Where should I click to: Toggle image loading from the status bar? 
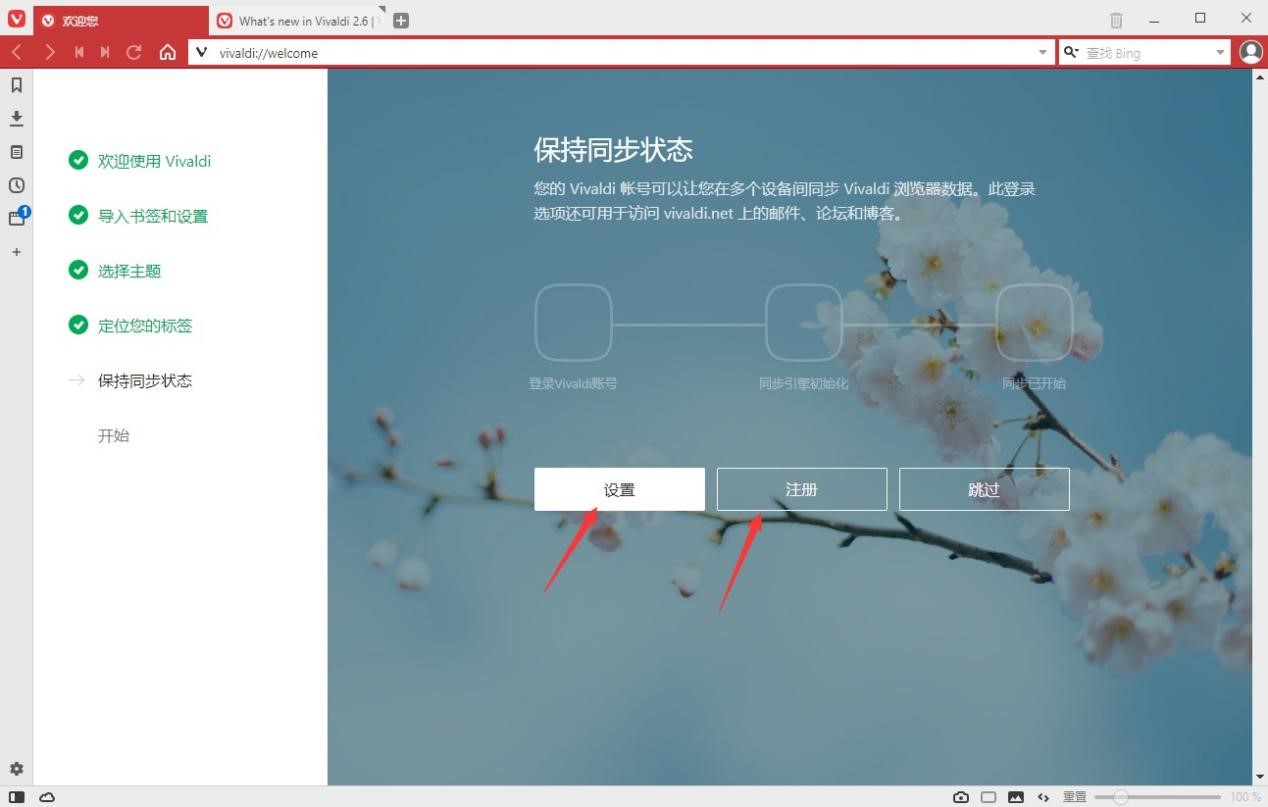point(1016,796)
